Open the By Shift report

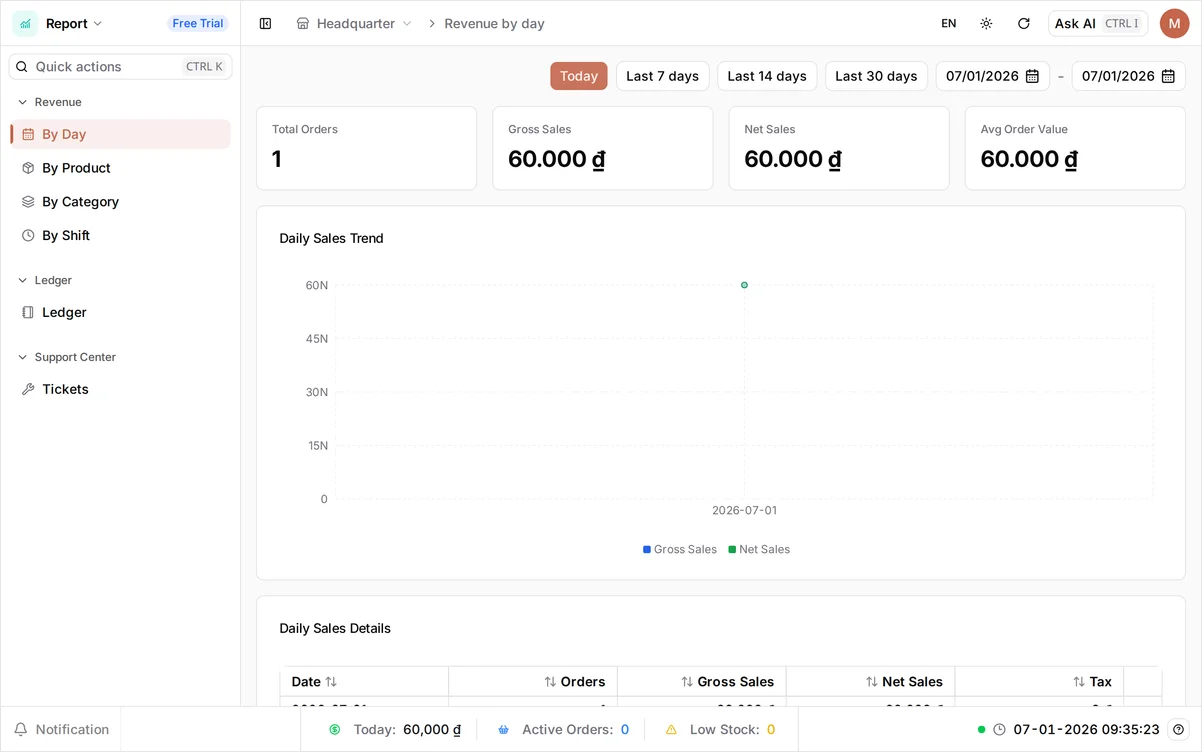click(x=120, y=235)
